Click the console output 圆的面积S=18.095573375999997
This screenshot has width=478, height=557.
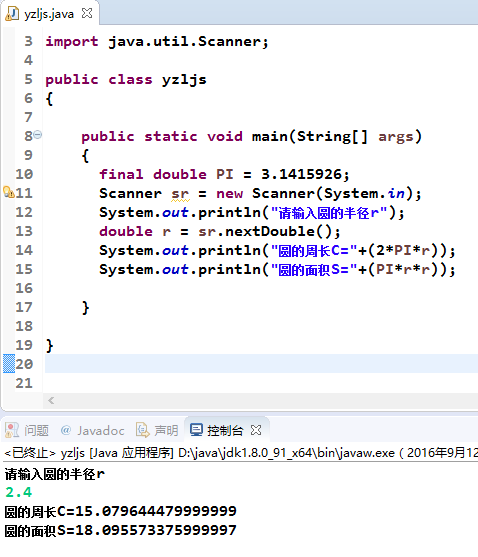coord(121,530)
